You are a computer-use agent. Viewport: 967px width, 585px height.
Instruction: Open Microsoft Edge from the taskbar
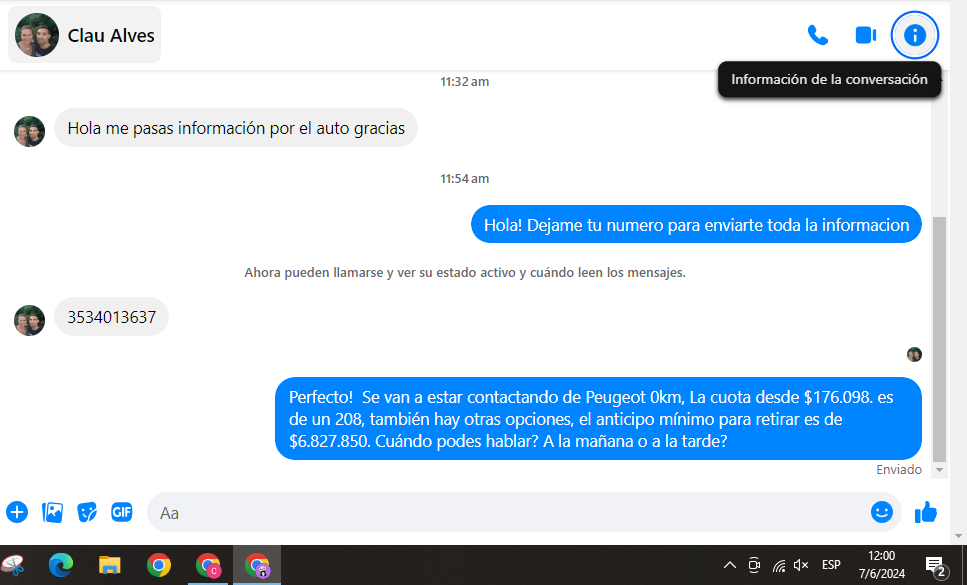[x=61, y=565]
